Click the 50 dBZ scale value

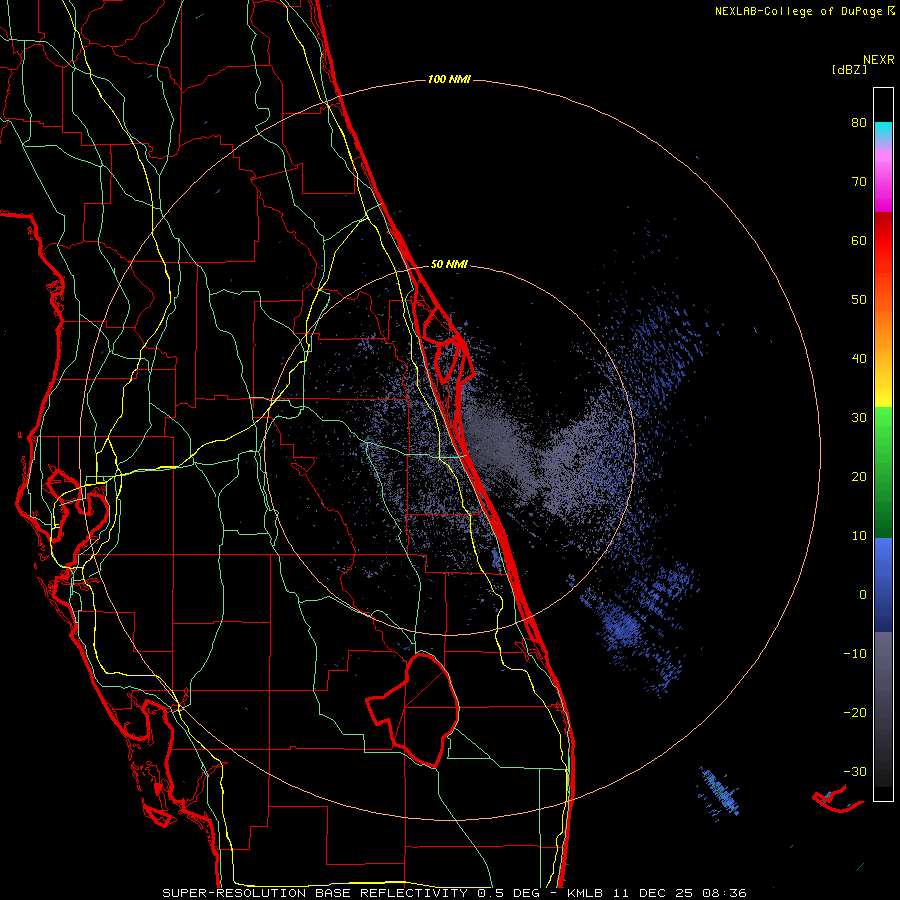(x=859, y=300)
